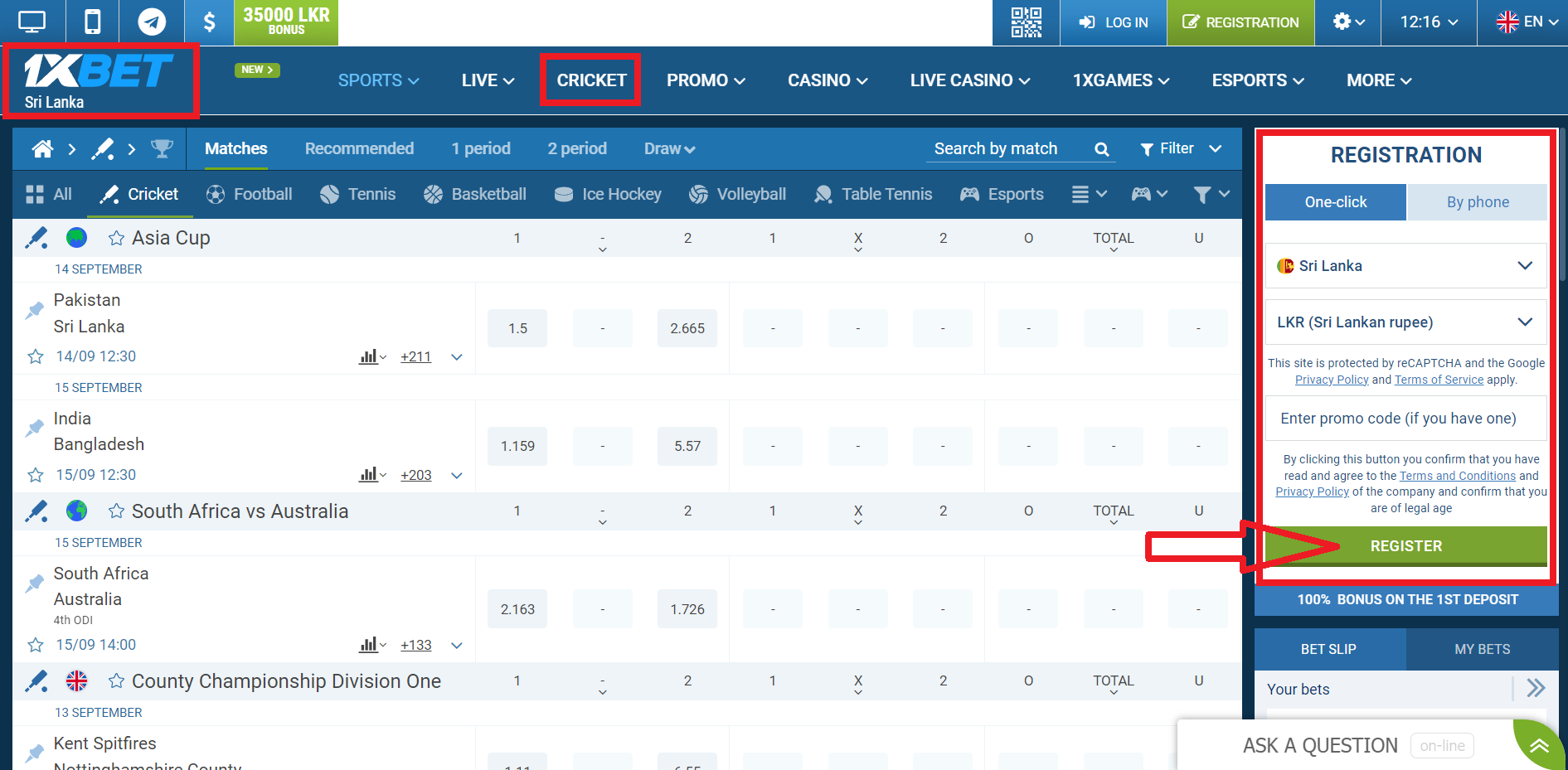The width and height of the screenshot is (1568, 770).
Task: Click the top REGISTRATION button
Action: (1240, 22)
